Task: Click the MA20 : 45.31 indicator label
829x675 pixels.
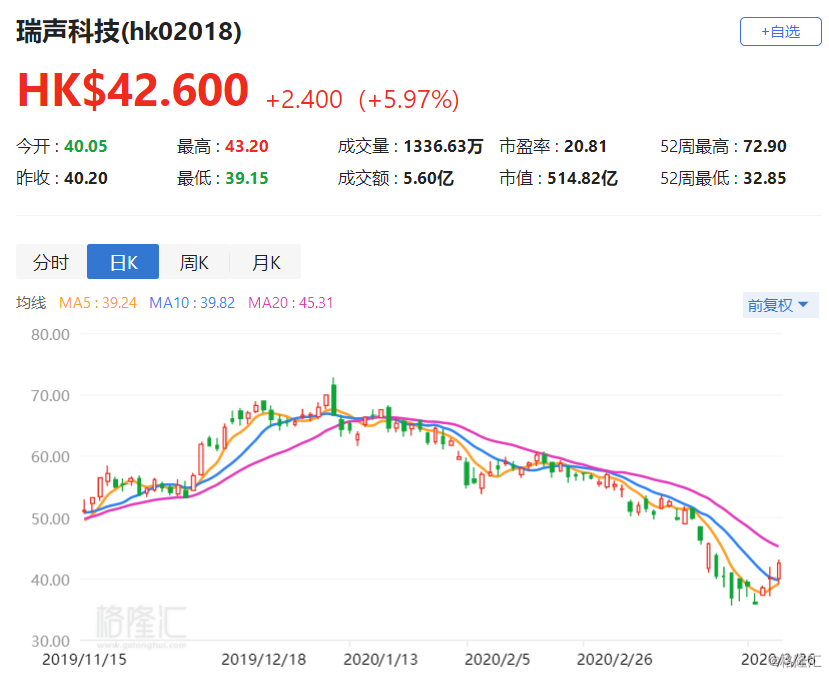Action: point(291,303)
